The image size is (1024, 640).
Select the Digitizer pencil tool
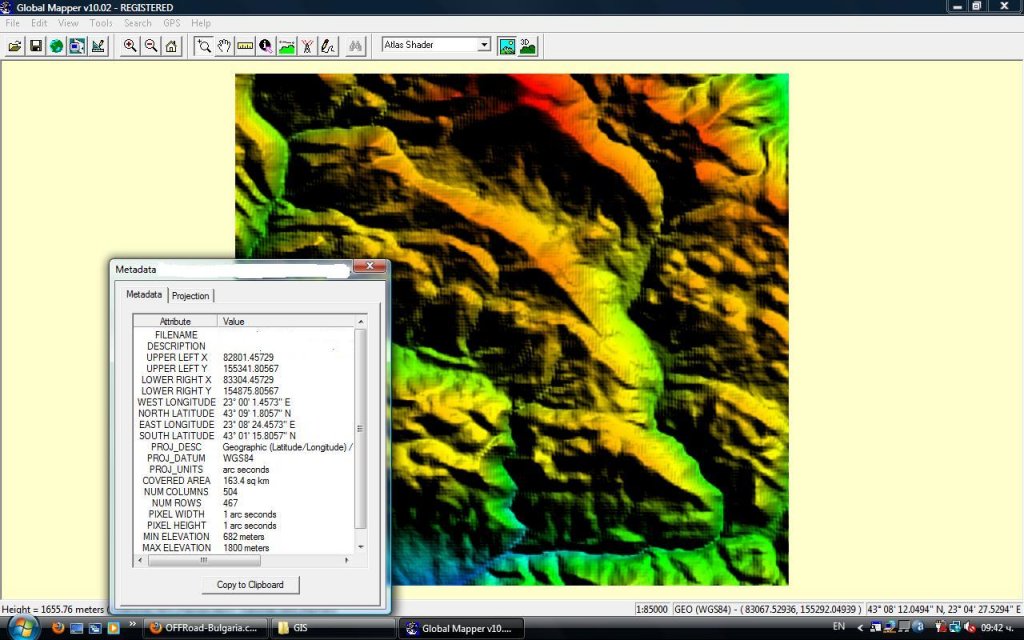(327, 46)
